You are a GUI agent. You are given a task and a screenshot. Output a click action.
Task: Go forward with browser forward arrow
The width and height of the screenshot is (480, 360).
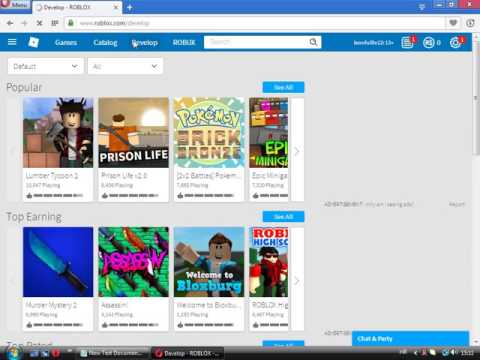(25, 23)
